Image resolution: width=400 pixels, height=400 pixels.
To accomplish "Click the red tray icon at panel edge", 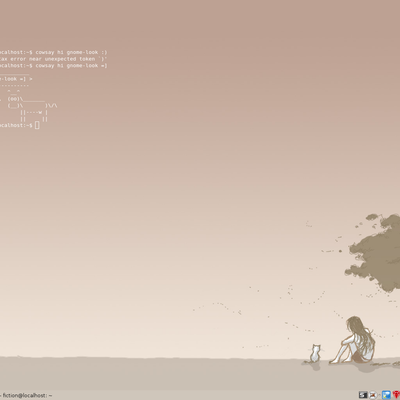I will pyautogui.click(x=396, y=395).
